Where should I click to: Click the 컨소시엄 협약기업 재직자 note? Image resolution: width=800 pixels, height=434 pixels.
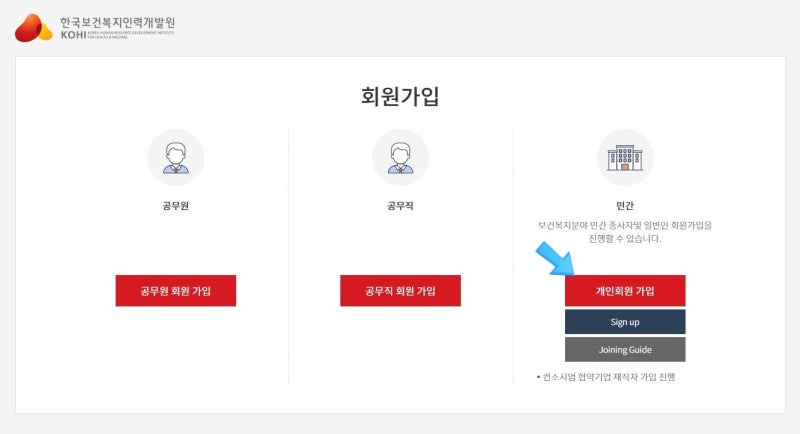(x=606, y=377)
